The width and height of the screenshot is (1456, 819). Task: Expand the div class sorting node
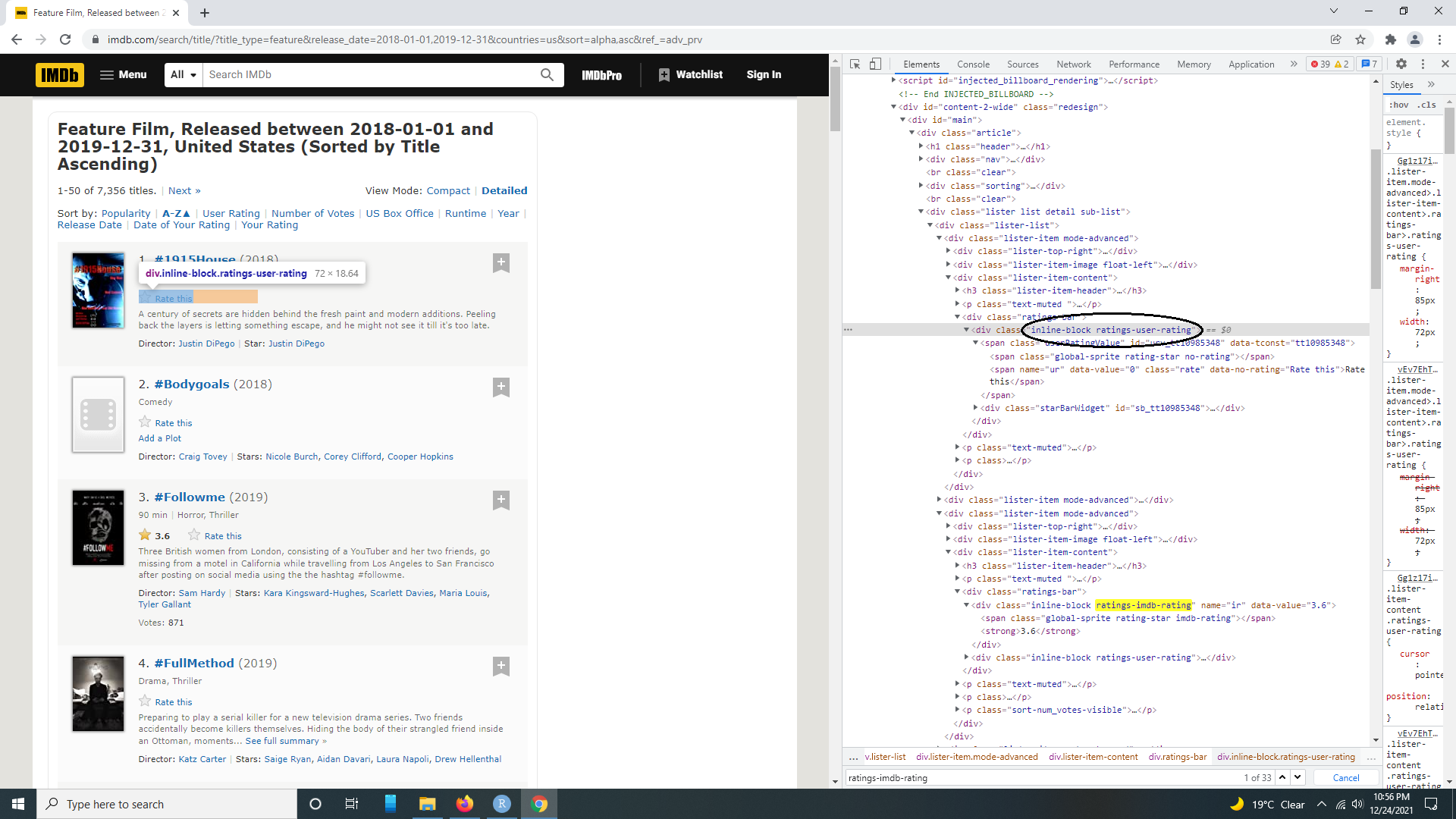tap(921, 186)
